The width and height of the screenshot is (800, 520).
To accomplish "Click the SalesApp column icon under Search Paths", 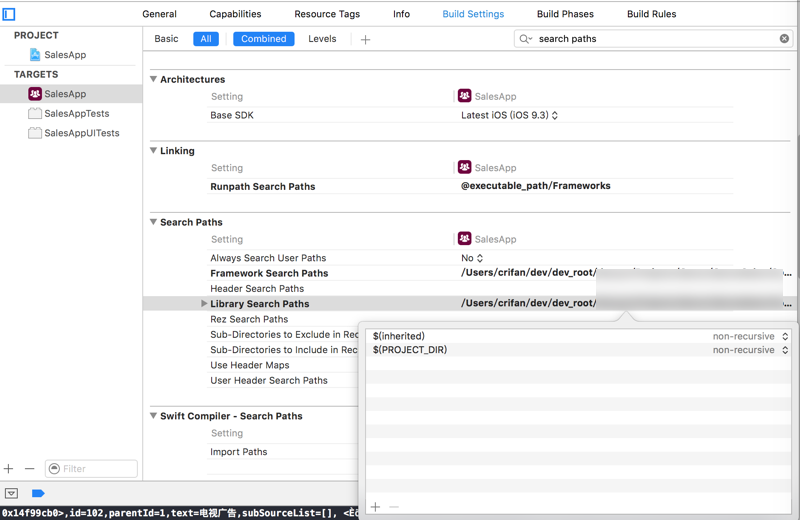I will pyautogui.click(x=464, y=238).
